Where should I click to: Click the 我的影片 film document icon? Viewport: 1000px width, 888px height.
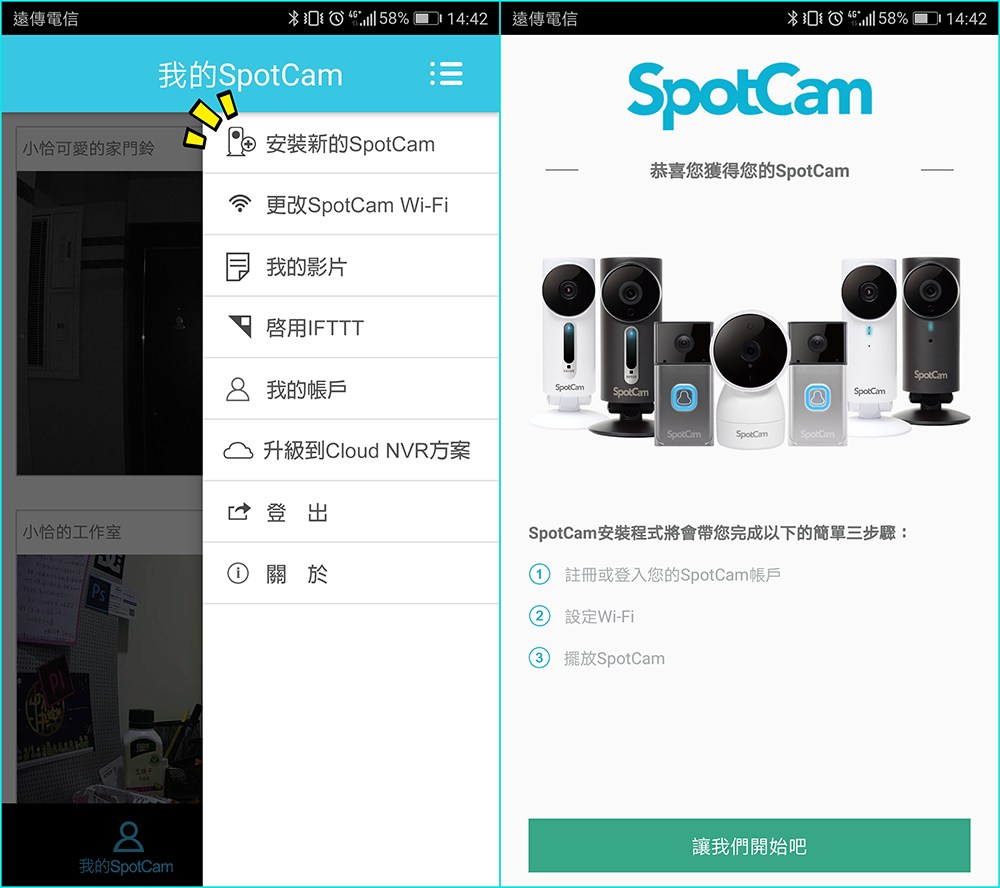tap(238, 267)
